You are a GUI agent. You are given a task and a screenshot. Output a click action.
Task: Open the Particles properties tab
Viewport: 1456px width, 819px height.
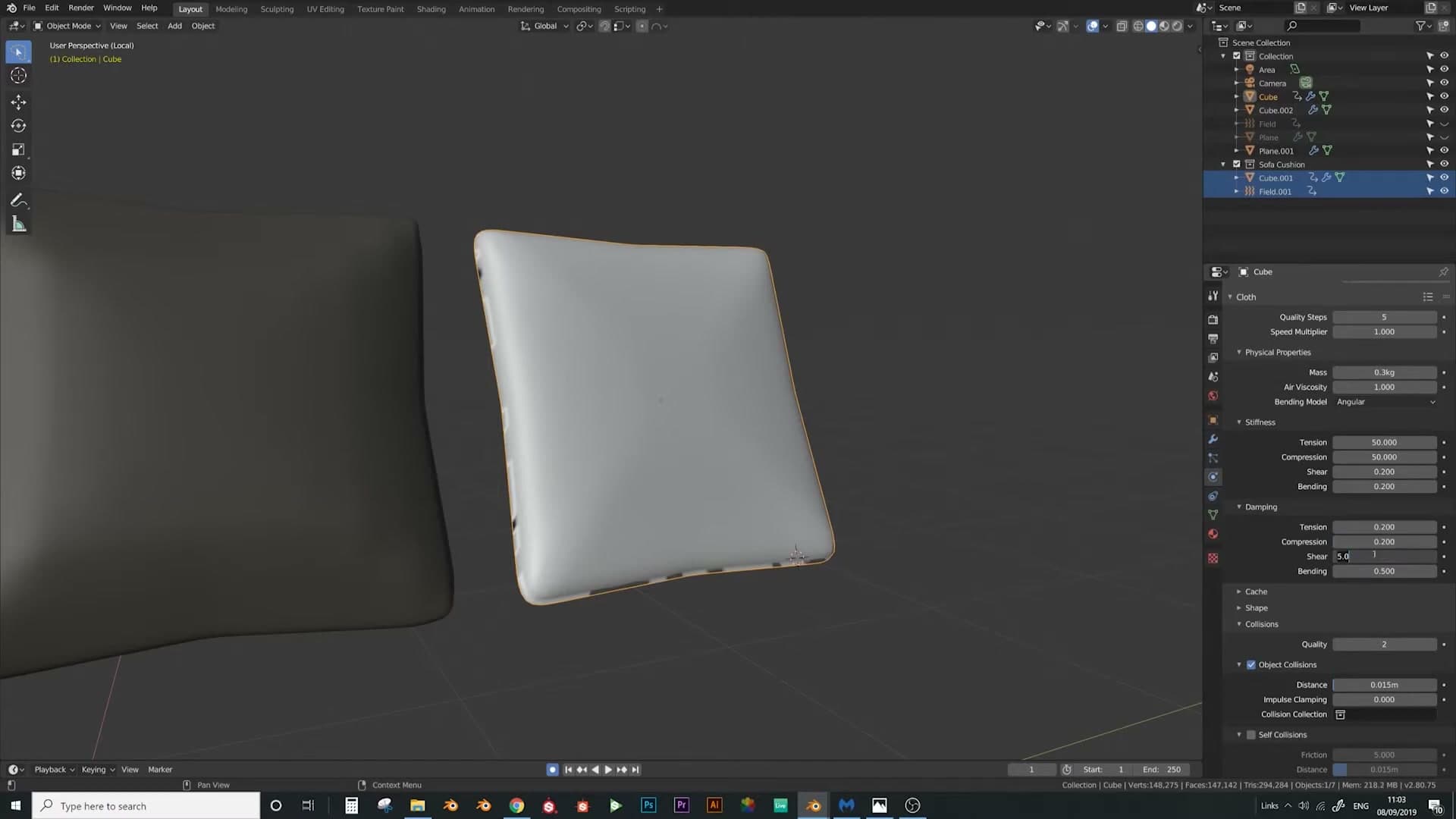point(1213,458)
